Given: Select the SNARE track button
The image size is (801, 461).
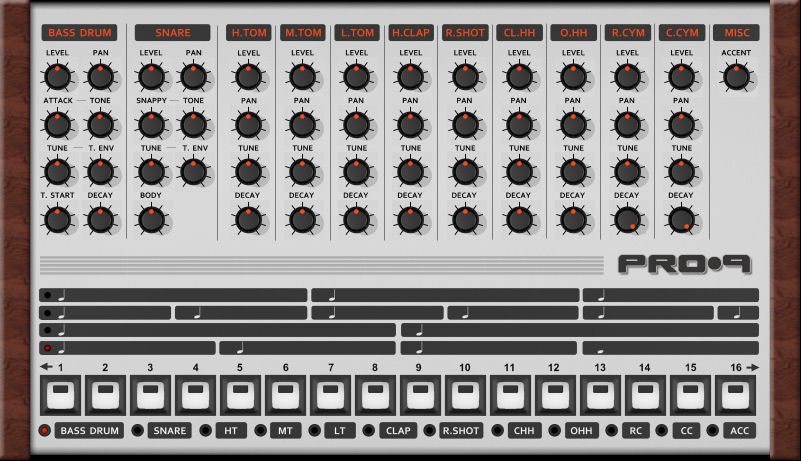Looking at the screenshot, I should click(170, 430).
